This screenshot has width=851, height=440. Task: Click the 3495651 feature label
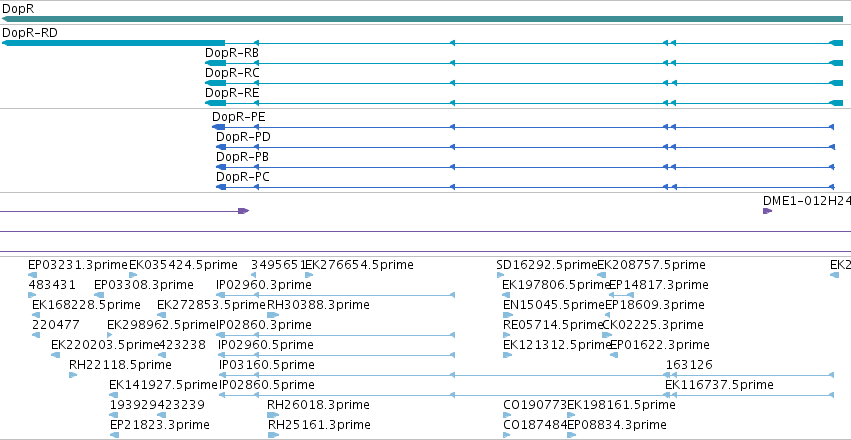click(x=278, y=265)
